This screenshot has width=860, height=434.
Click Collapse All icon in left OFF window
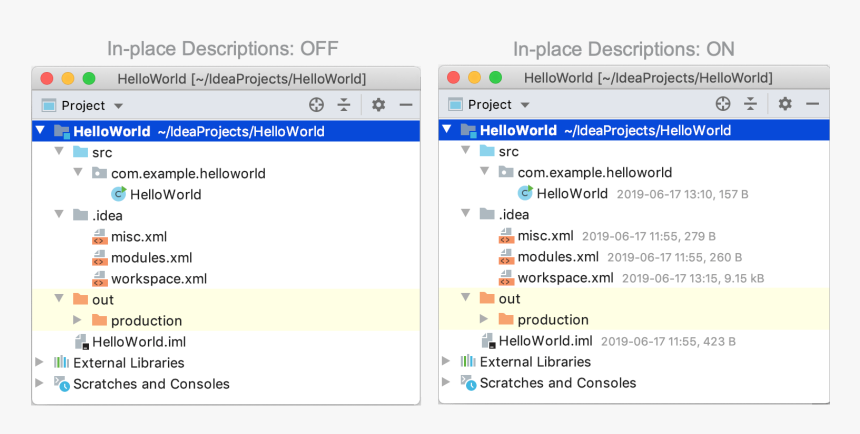[x=344, y=105]
